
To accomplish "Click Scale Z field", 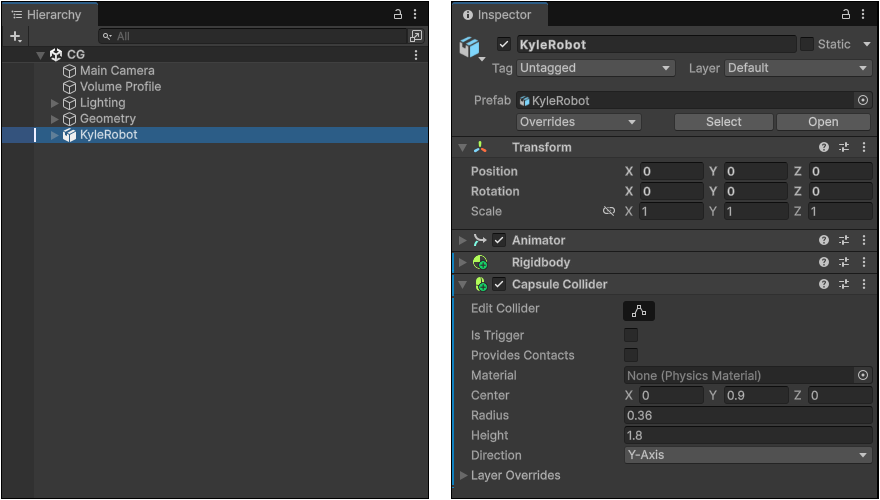I will pyautogui.click(x=840, y=212).
